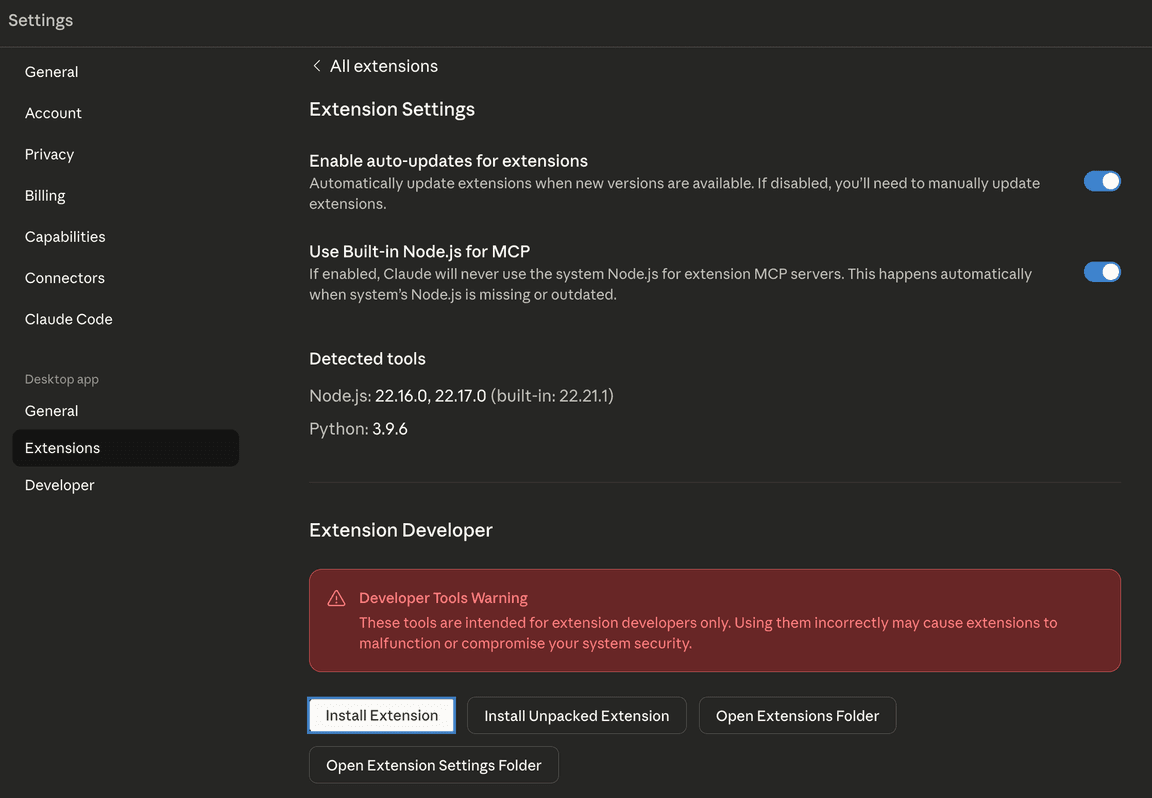Viewport: 1152px width, 798px height.
Task: Open Extensions Folder button
Action: coord(797,716)
